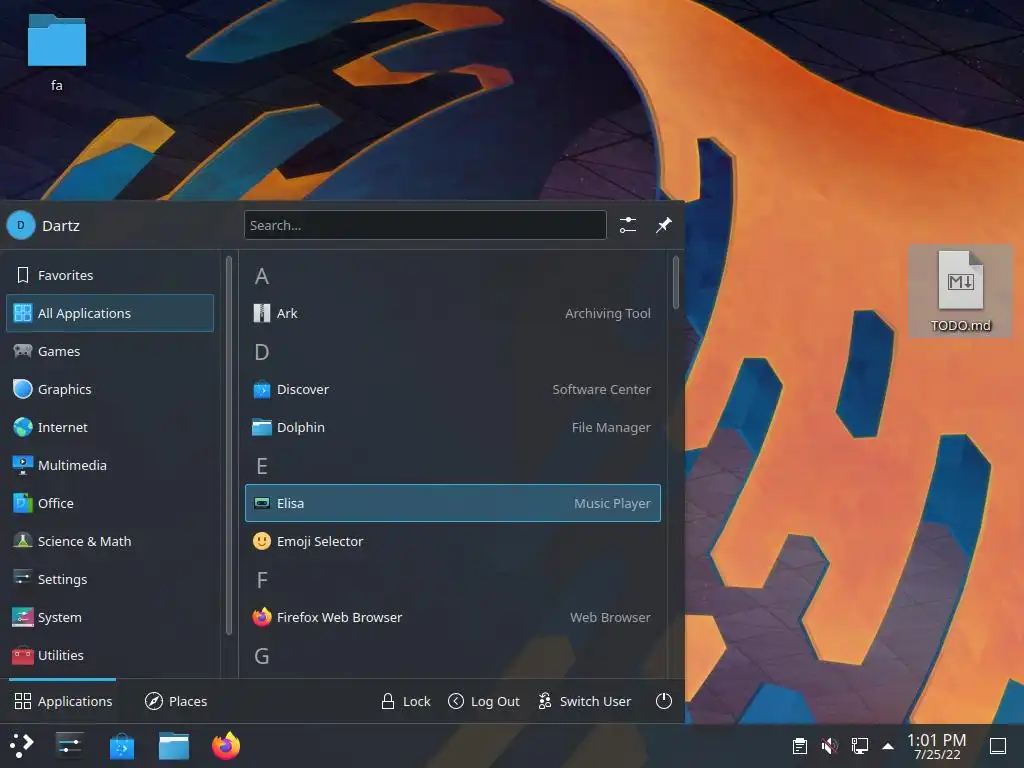This screenshot has height=768, width=1024.
Task: Switch to the Places tab
Action: tap(176, 701)
